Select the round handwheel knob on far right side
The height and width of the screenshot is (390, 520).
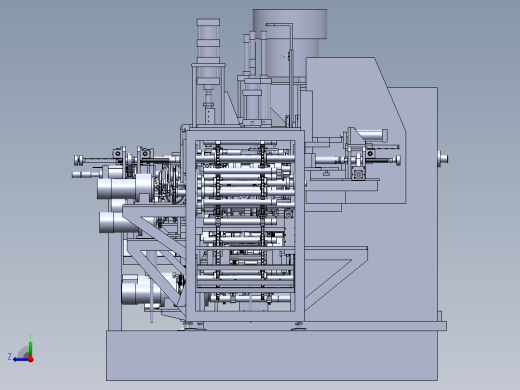click(x=443, y=158)
